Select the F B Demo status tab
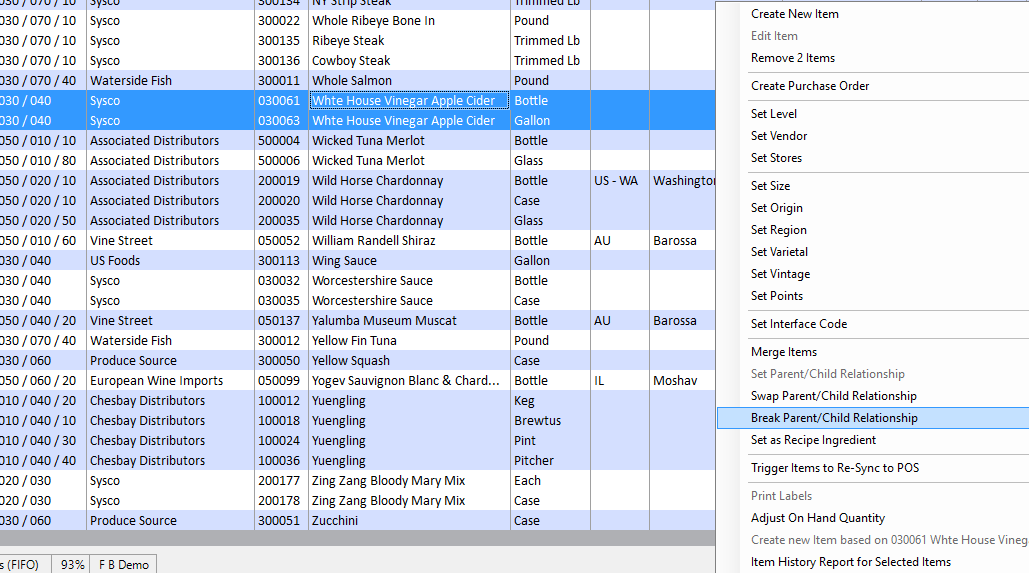 pos(123,564)
